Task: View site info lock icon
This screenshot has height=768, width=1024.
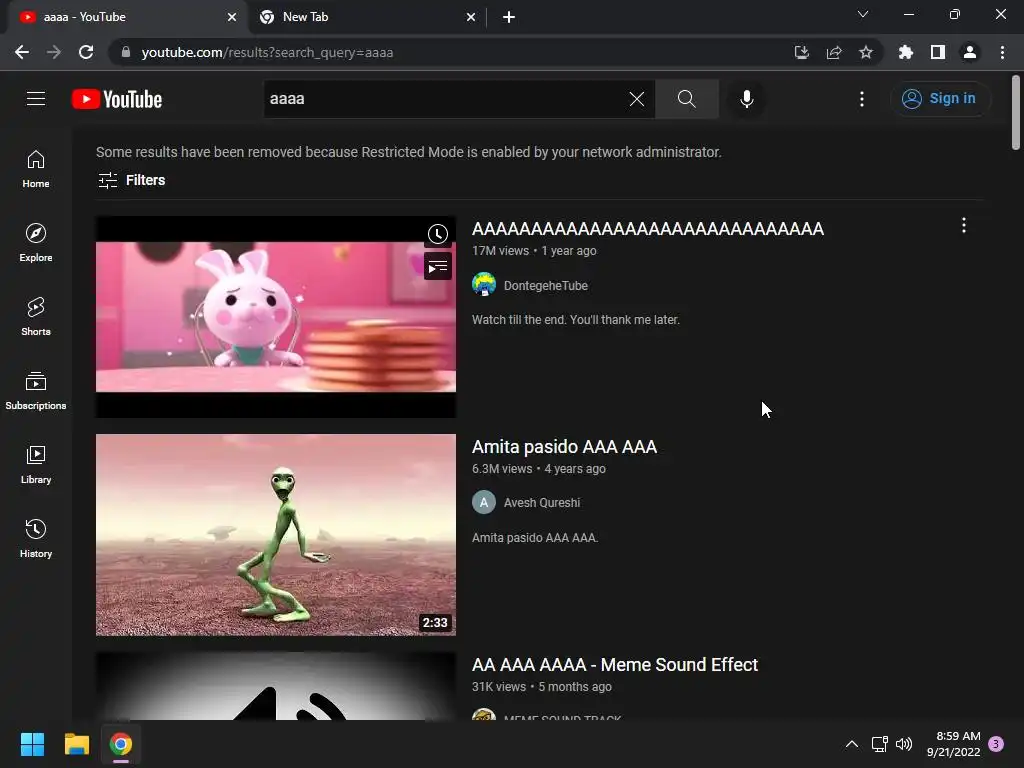Action: [x=126, y=52]
